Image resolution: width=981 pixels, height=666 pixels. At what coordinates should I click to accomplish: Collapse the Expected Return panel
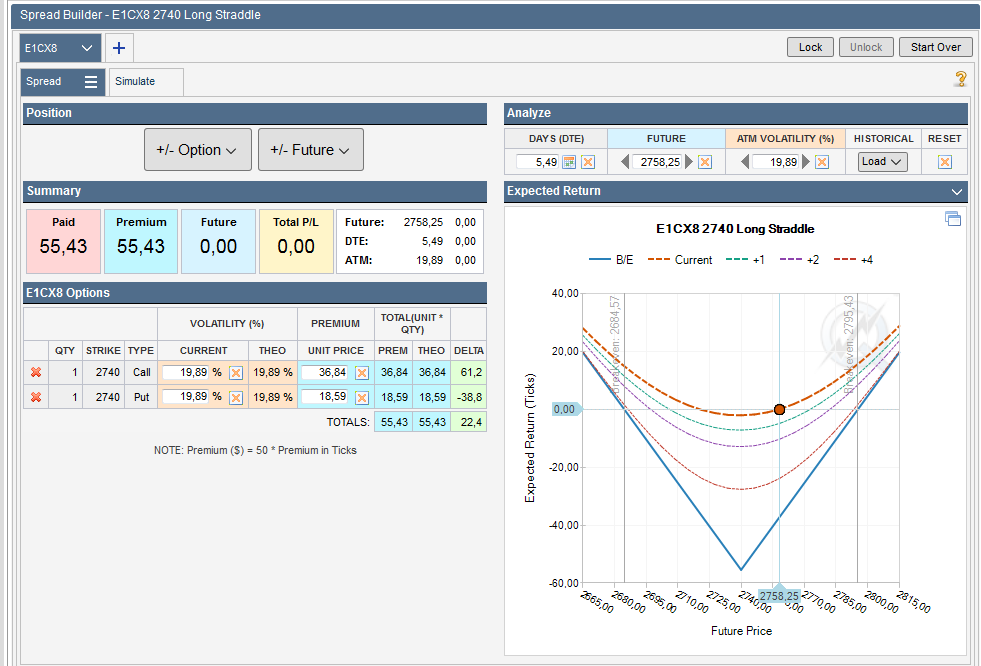[957, 191]
